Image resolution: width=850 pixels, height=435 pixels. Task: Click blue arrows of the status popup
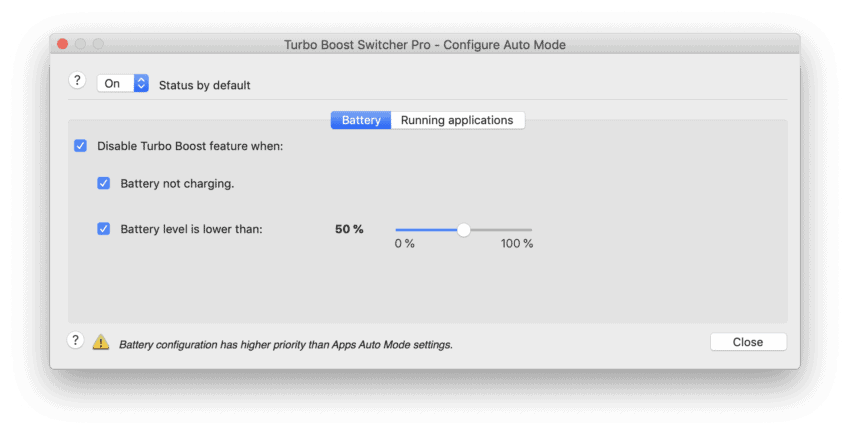141,84
